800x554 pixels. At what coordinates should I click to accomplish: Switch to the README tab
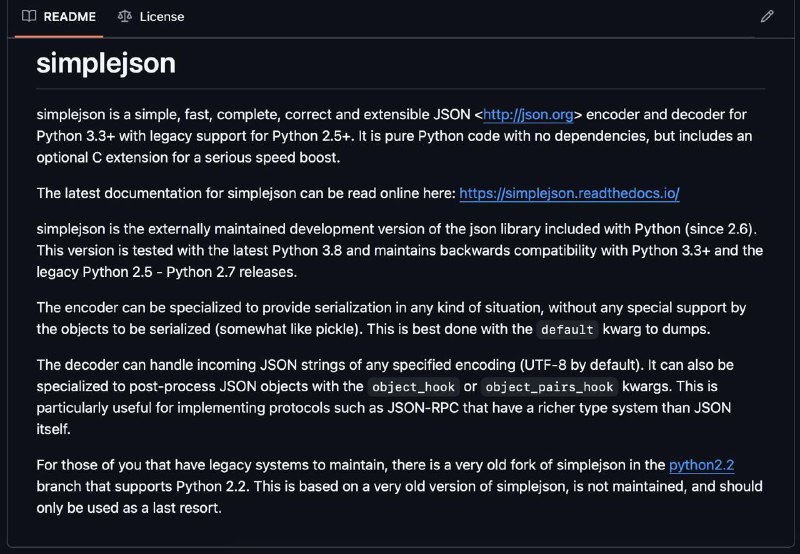(59, 17)
